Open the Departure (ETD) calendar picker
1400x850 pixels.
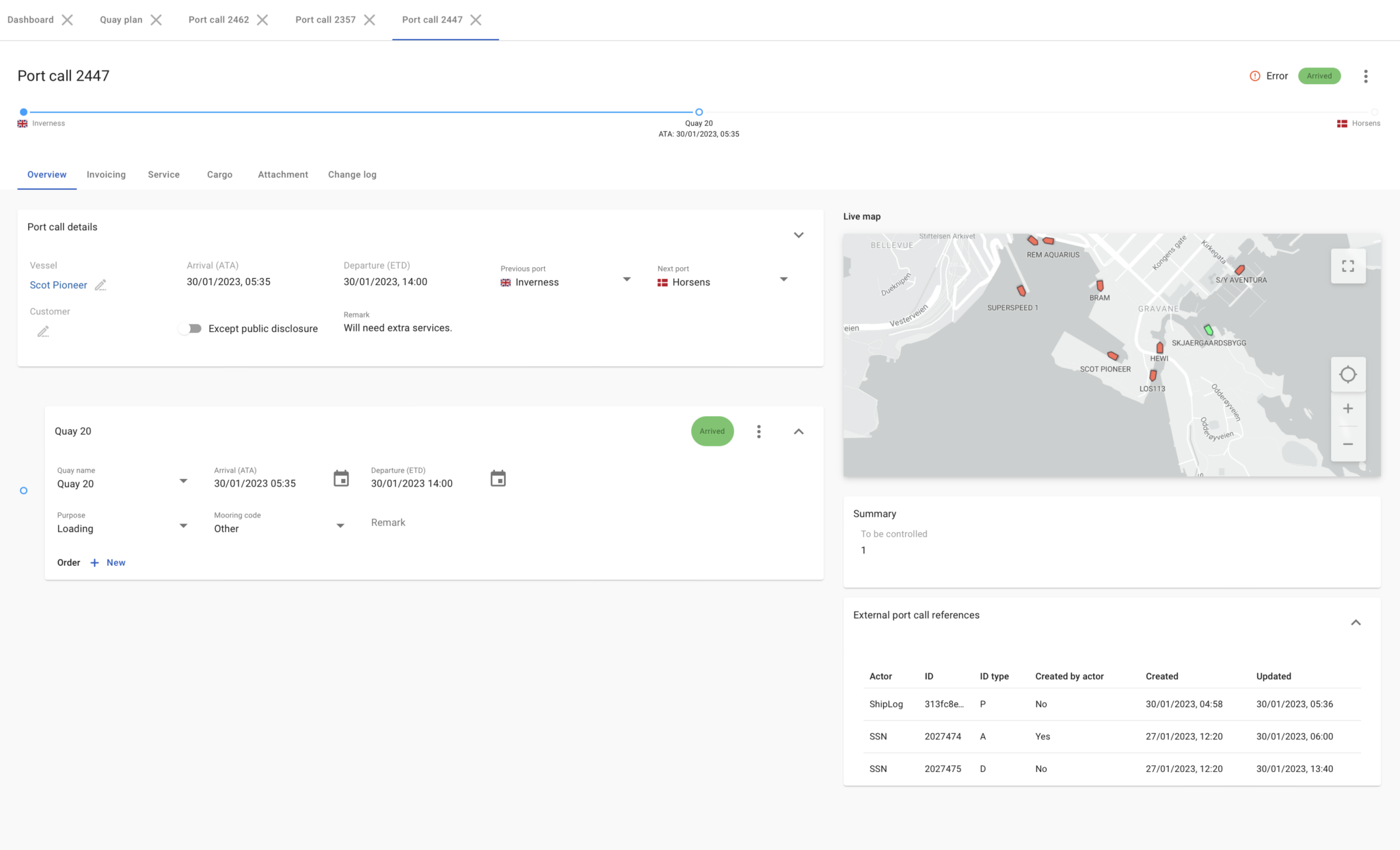tap(498, 478)
